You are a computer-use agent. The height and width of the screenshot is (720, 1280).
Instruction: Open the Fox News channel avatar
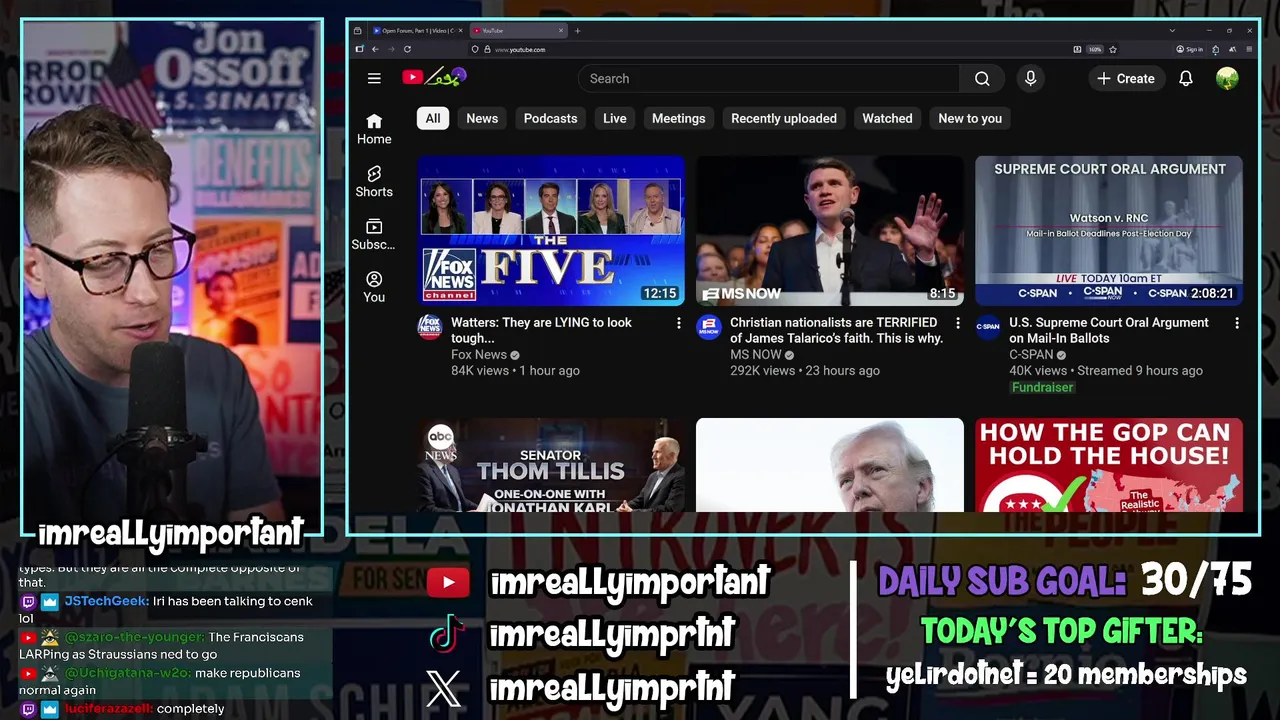[x=430, y=327]
